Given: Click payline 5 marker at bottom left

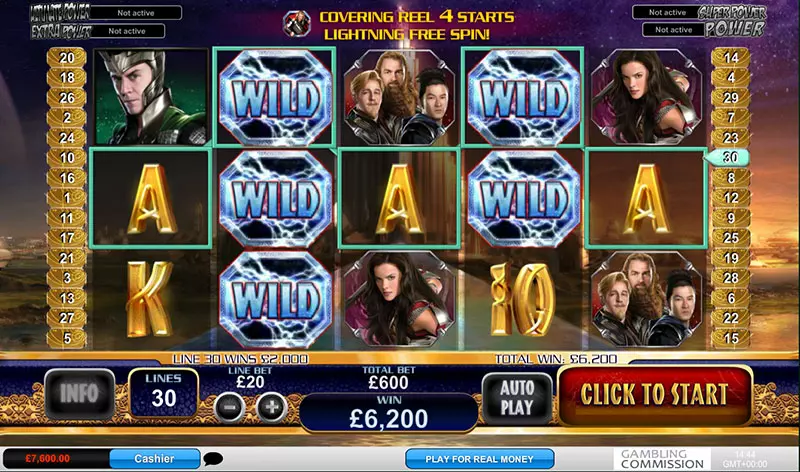Looking at the screenshot, I should click(67, 338).
